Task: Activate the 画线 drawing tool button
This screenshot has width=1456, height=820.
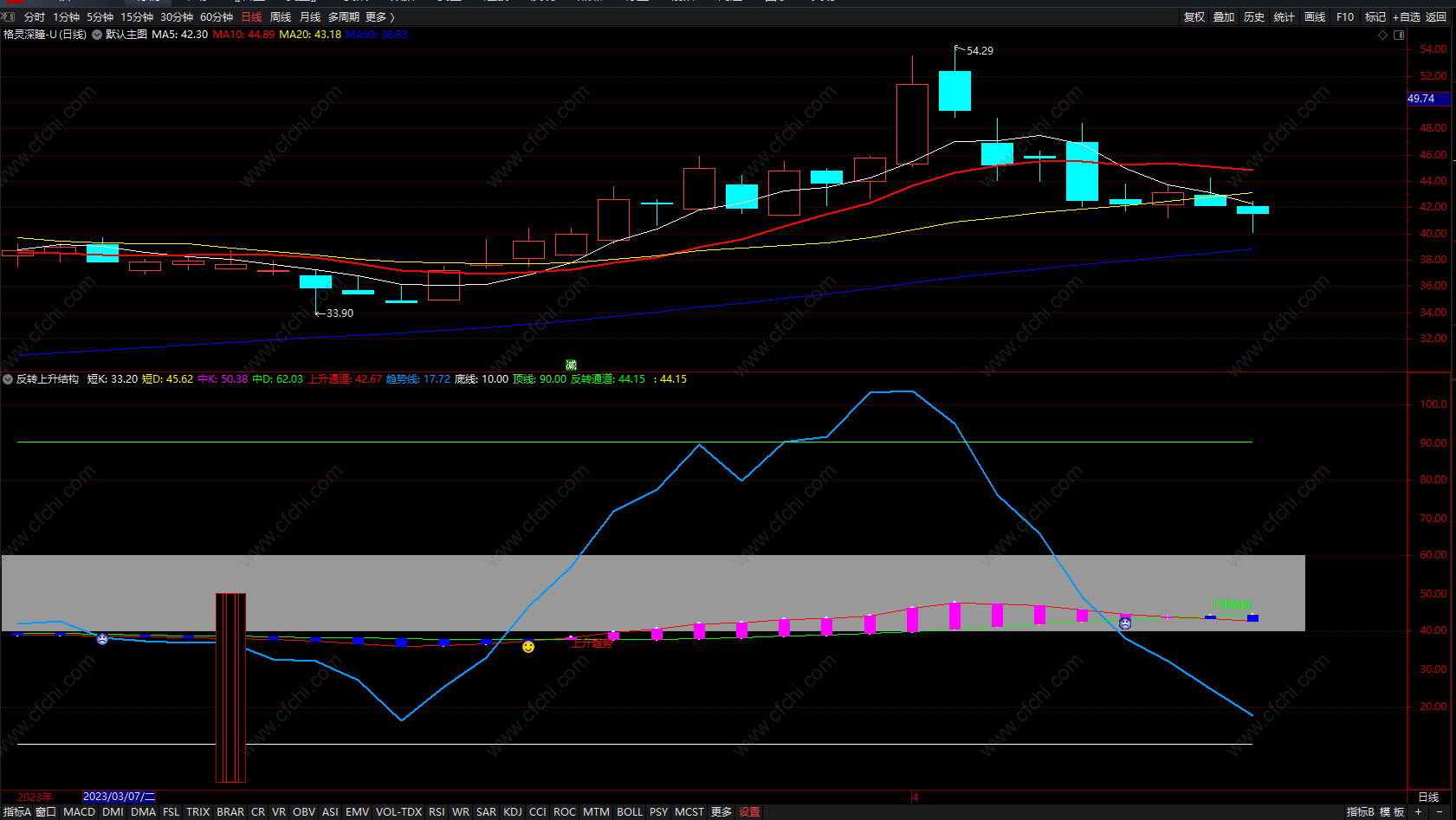Action: point(1315,17)
